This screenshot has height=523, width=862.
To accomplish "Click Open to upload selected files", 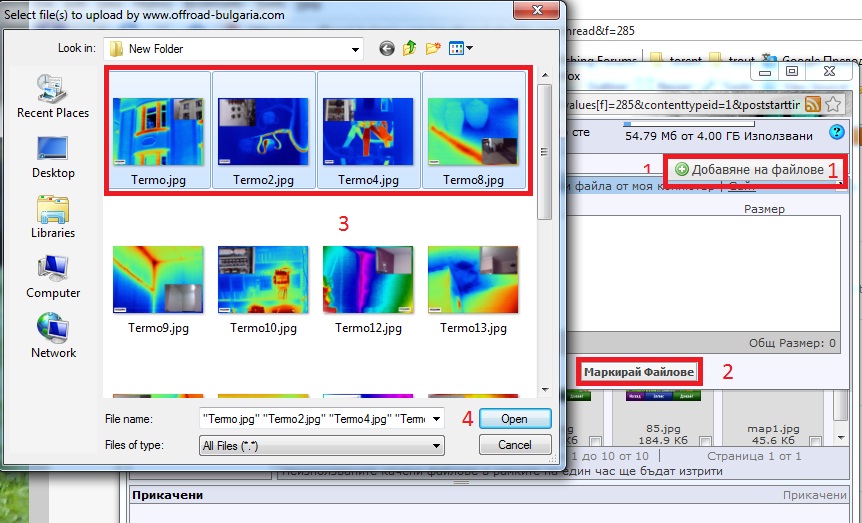I will [515, 419].
